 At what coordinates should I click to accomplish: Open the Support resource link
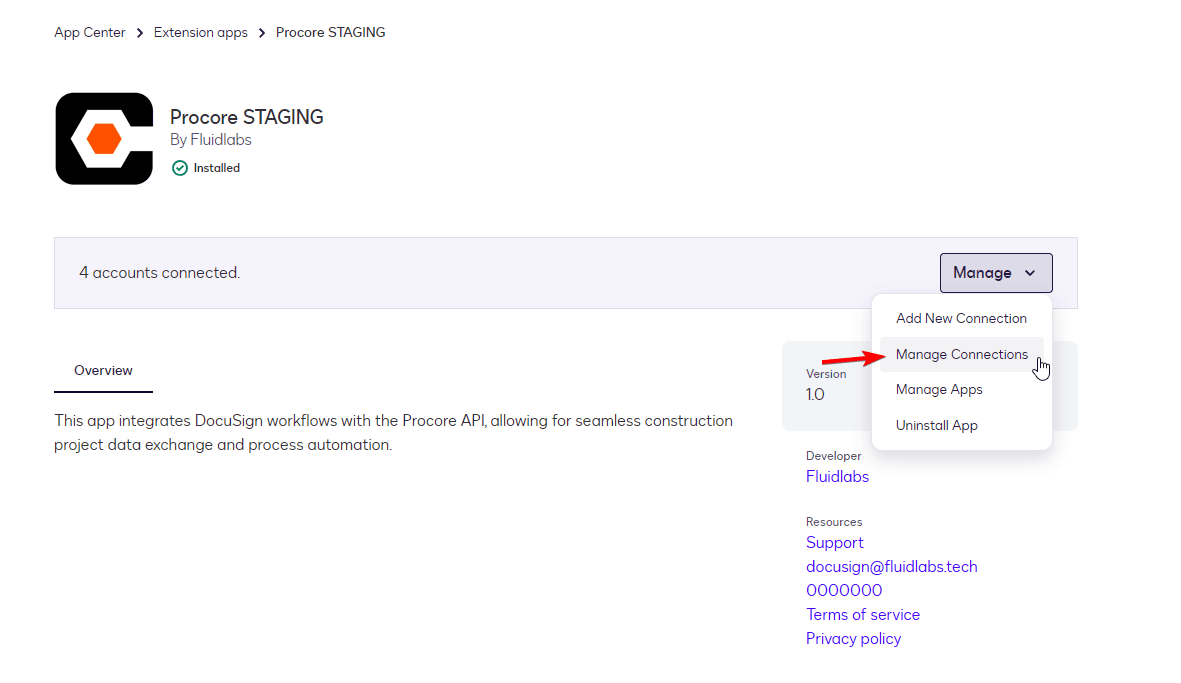pyautogui.click(x=834, y=543)
